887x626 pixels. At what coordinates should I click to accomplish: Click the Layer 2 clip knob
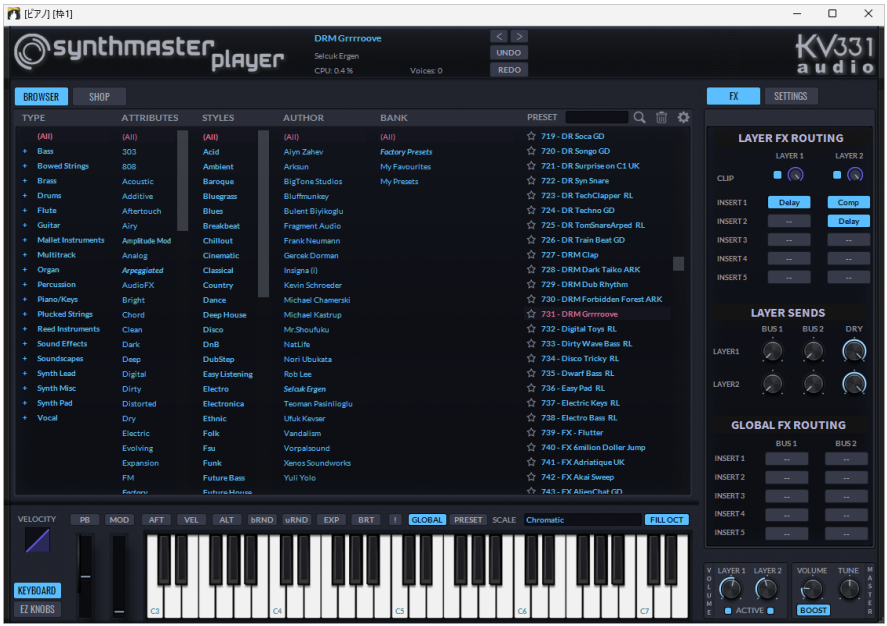pos(855,175)
